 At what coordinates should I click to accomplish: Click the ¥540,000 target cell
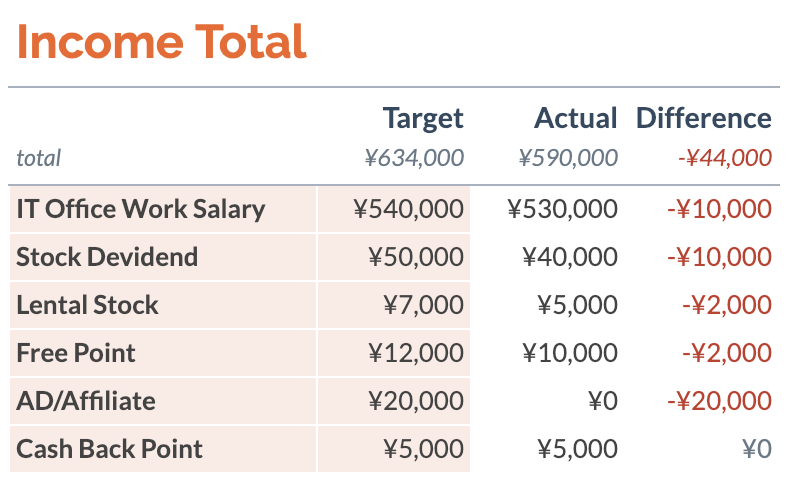coord(394,209)
